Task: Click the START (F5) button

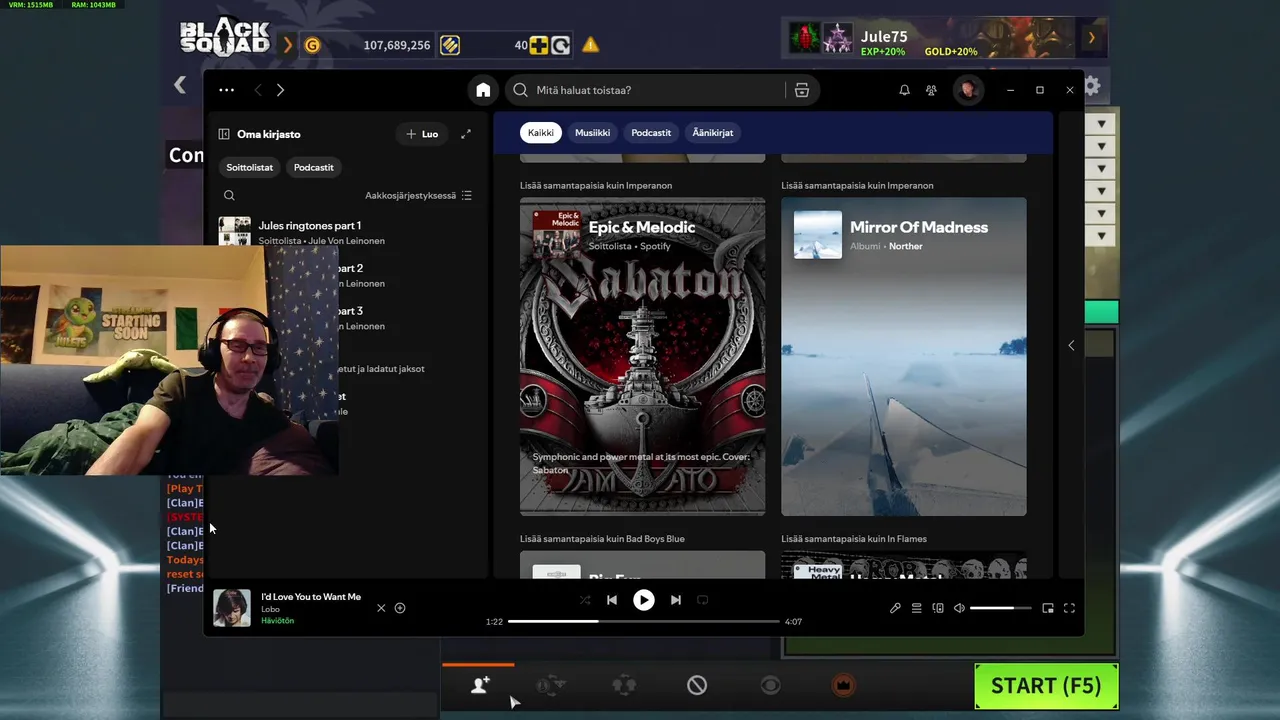Action: click(1046, 686)
